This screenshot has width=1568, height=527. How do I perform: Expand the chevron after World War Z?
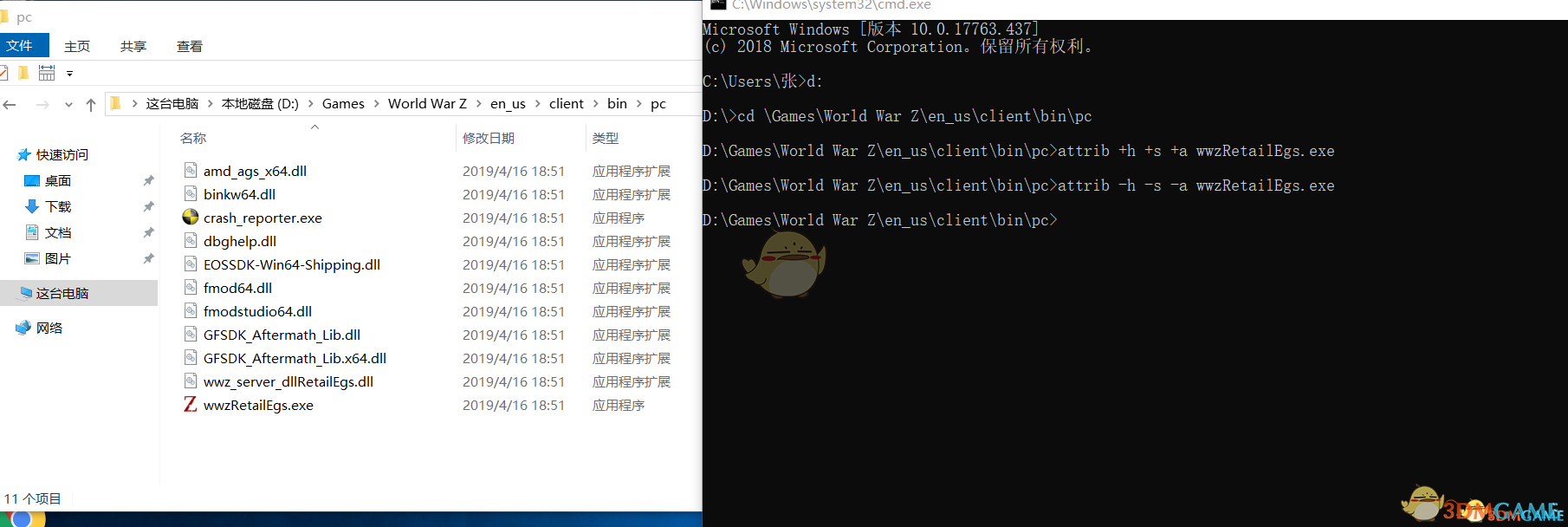(478, 104)
